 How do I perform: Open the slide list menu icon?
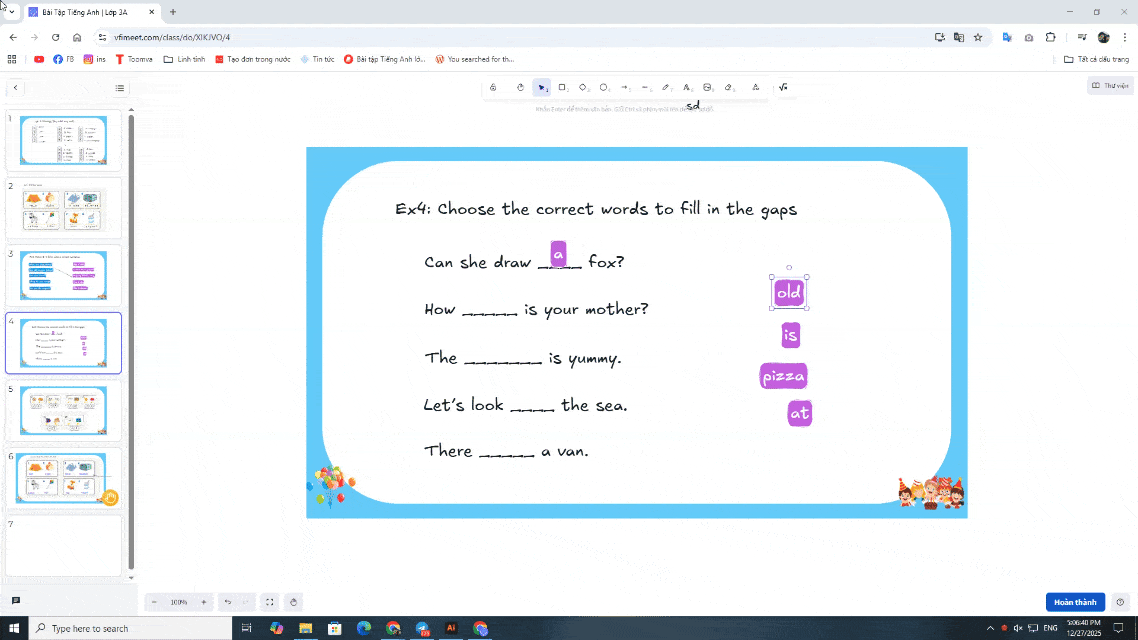click(x=120, y=88)
